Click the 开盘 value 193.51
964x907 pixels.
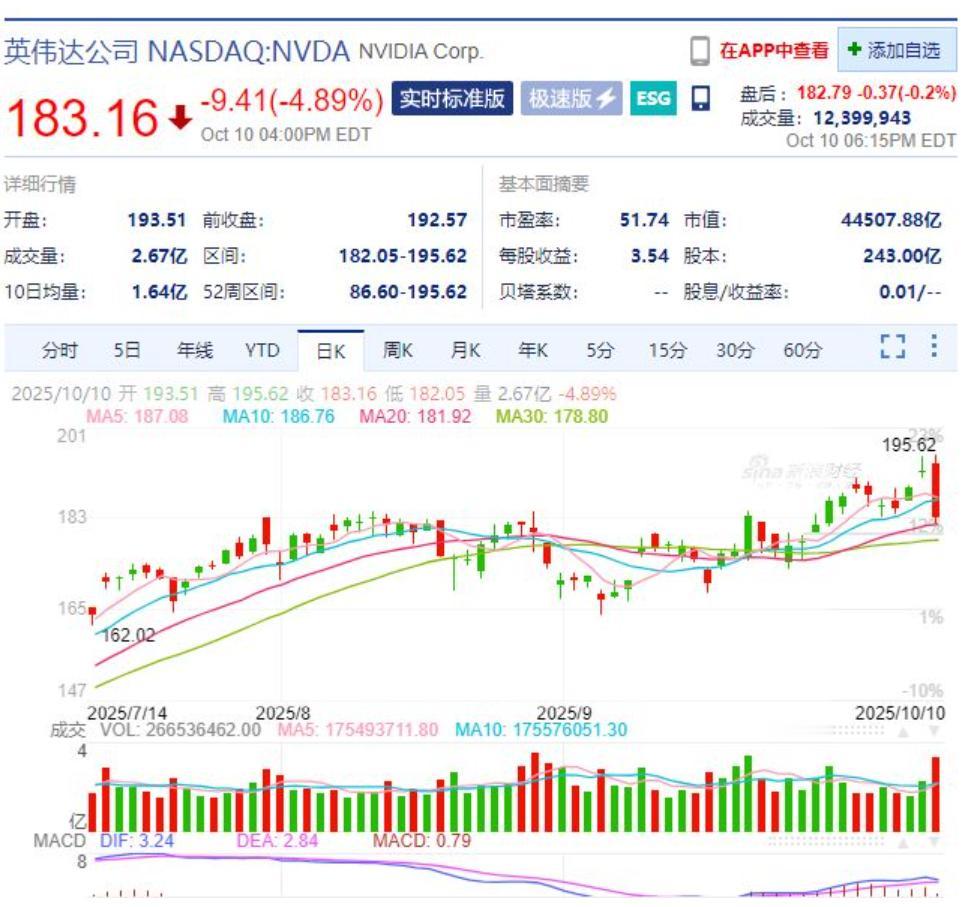[156, 220]
